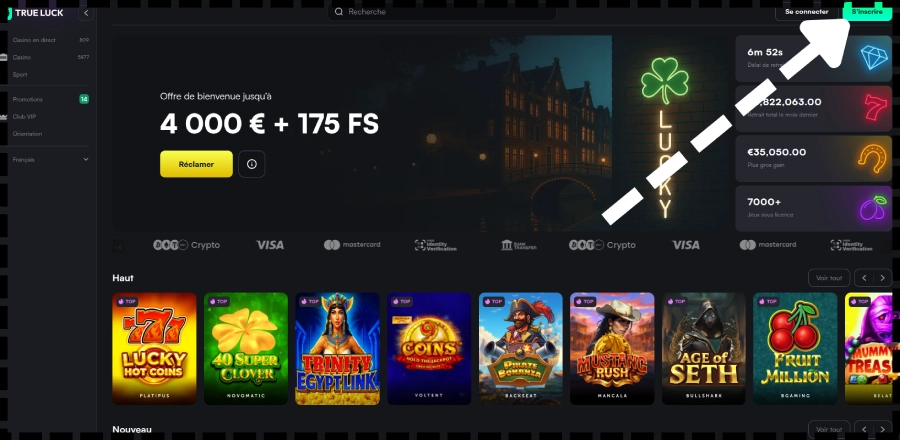Screen dimensions: 900x440
Task: Click the True Luck logo
Action: (36, 13)
